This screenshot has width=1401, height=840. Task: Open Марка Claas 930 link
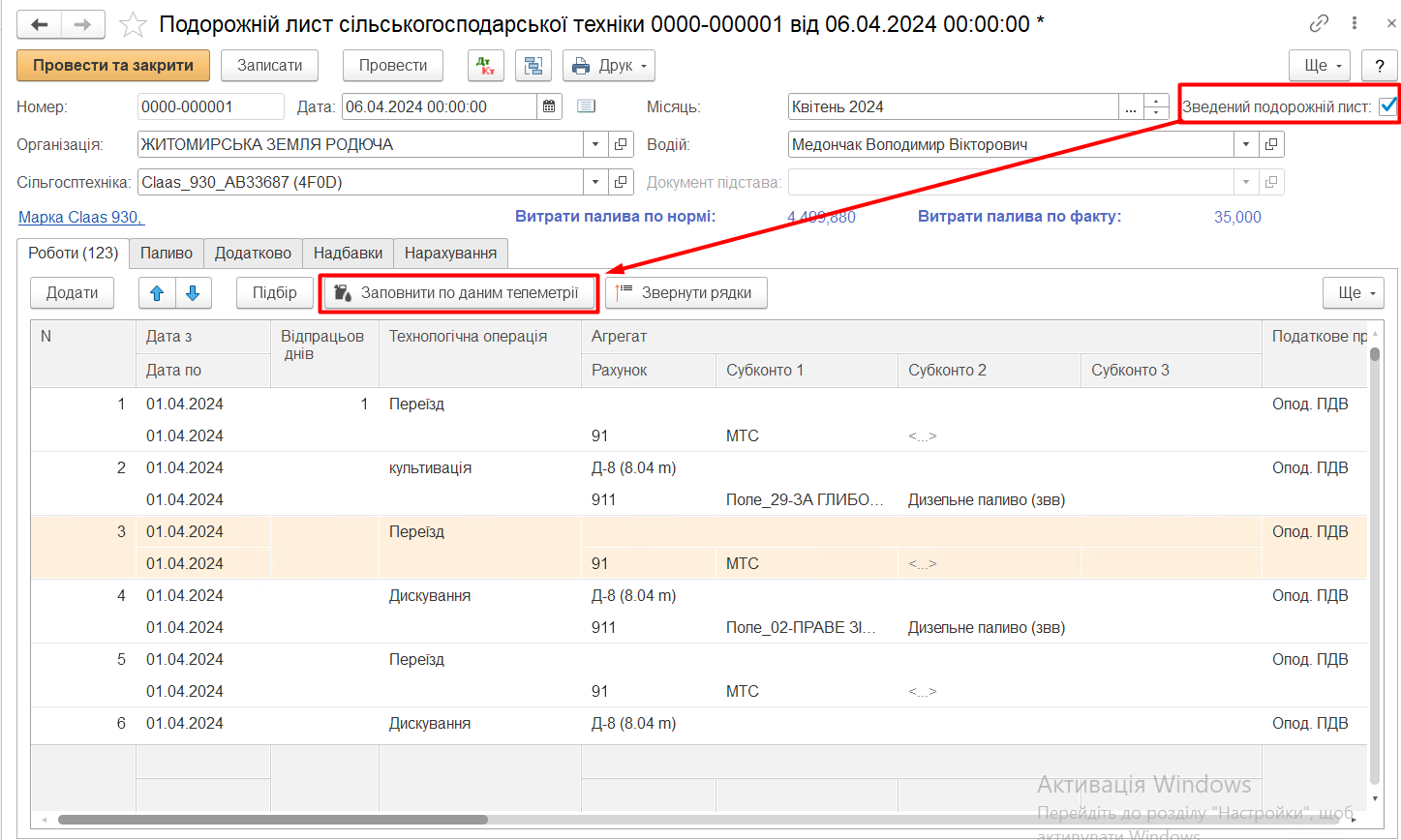click(x=81, y=217)
